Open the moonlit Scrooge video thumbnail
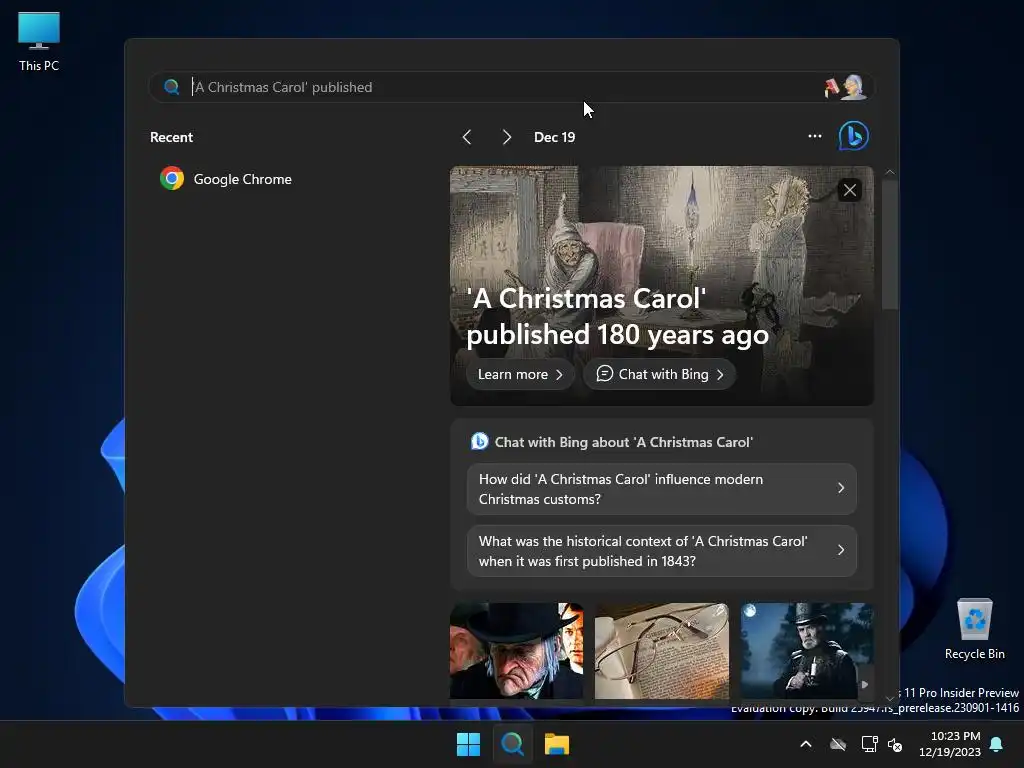 pyautogui.click(x=807, y=651)
